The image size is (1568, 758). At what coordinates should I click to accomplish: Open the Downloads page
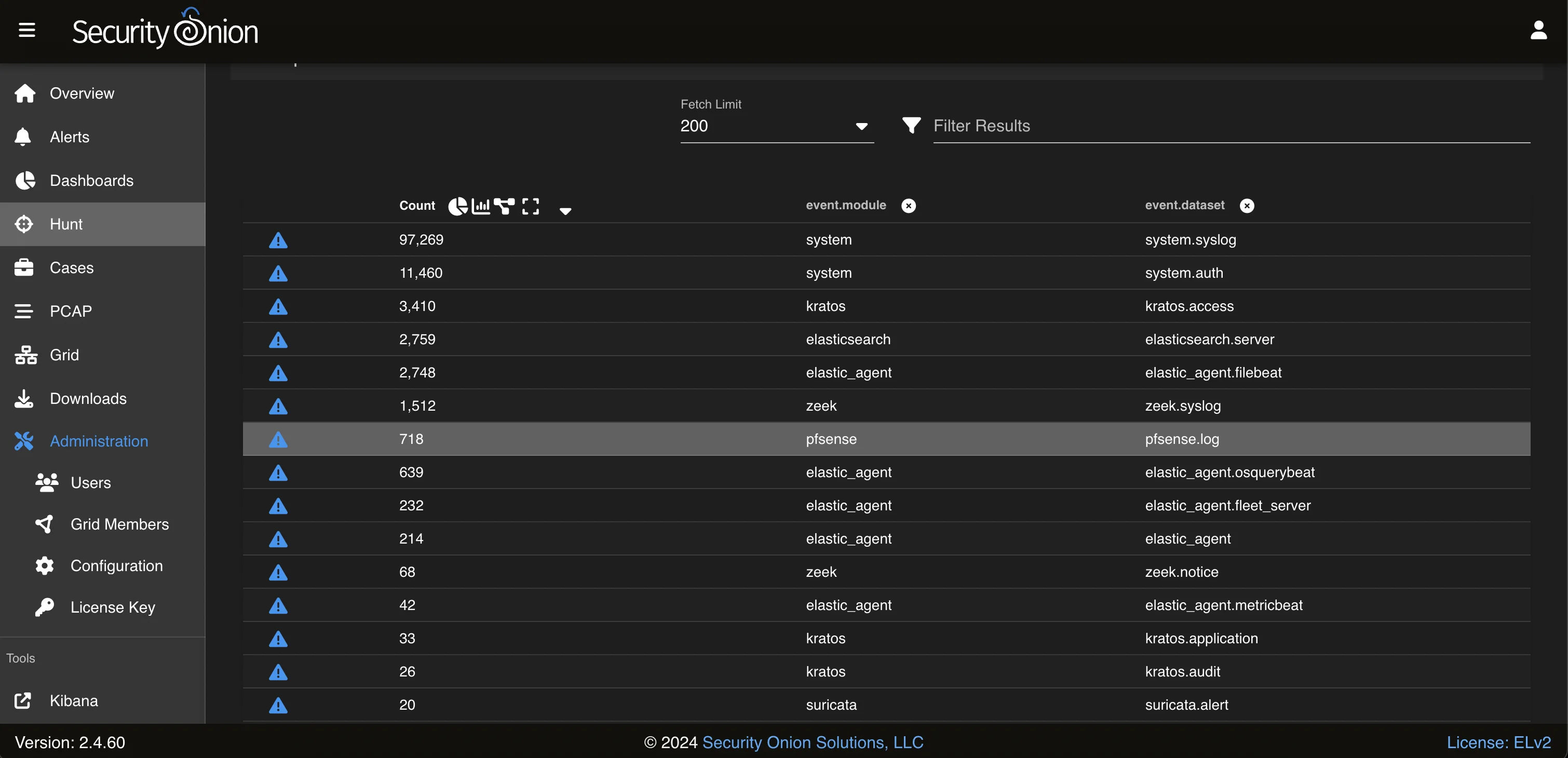coord(102,399)
